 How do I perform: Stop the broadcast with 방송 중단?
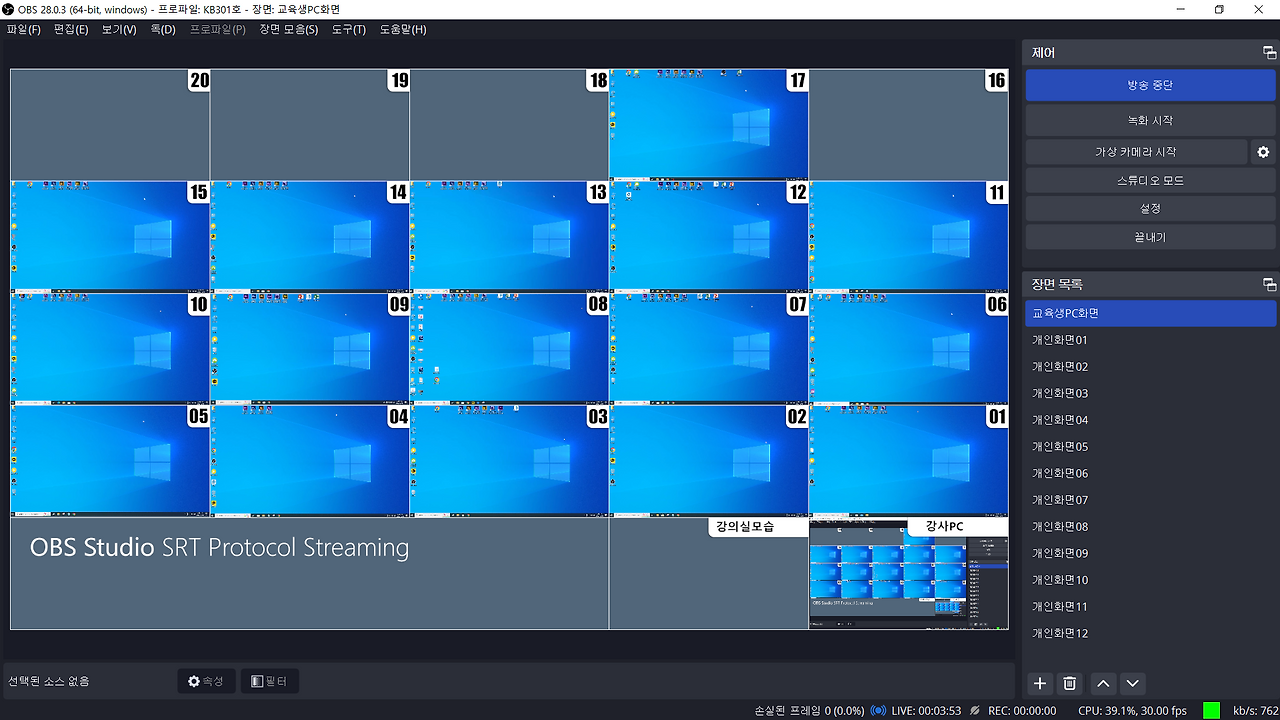tap(1150, 85)
